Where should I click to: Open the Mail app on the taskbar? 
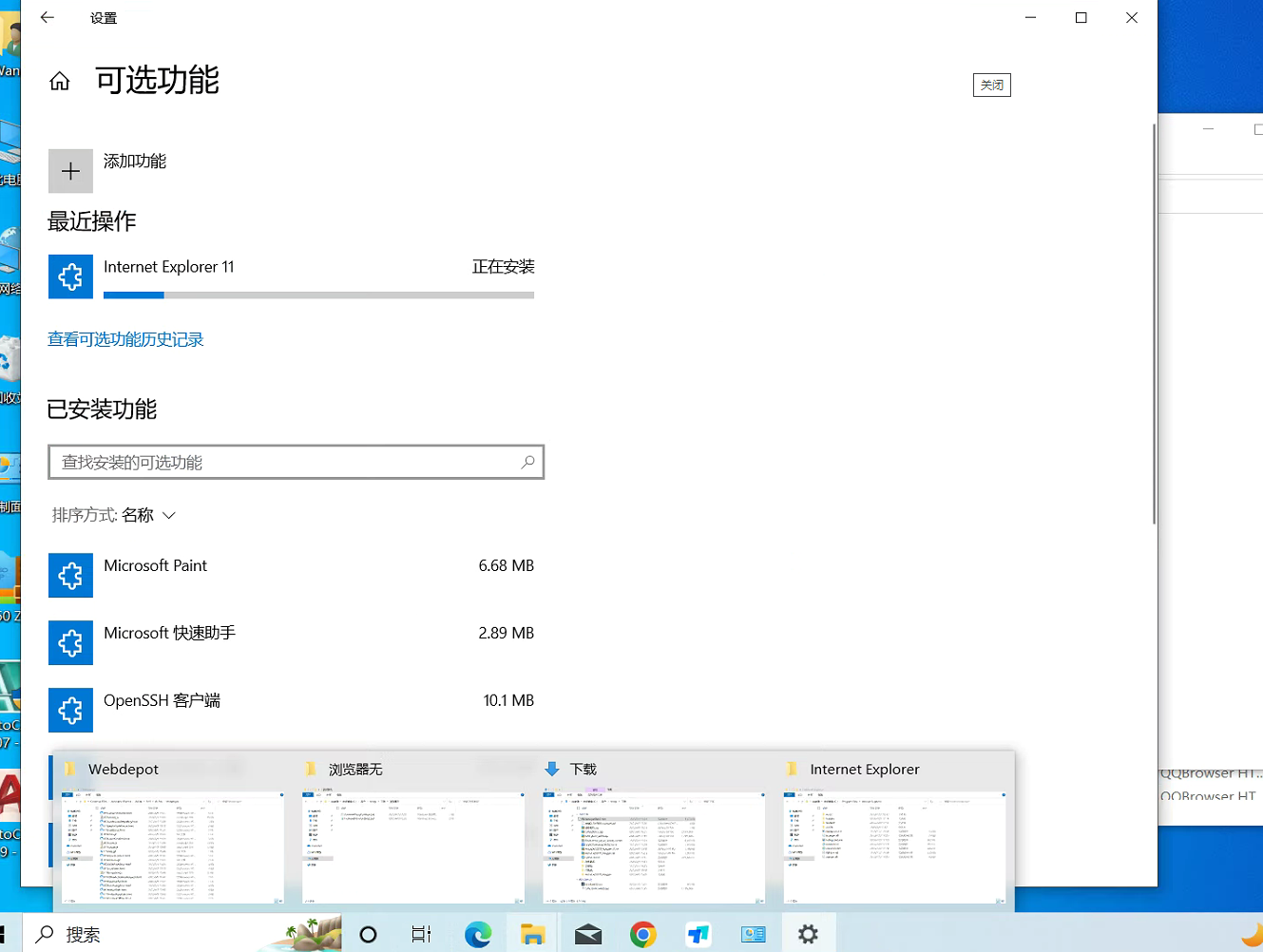[x=588, y=934]
